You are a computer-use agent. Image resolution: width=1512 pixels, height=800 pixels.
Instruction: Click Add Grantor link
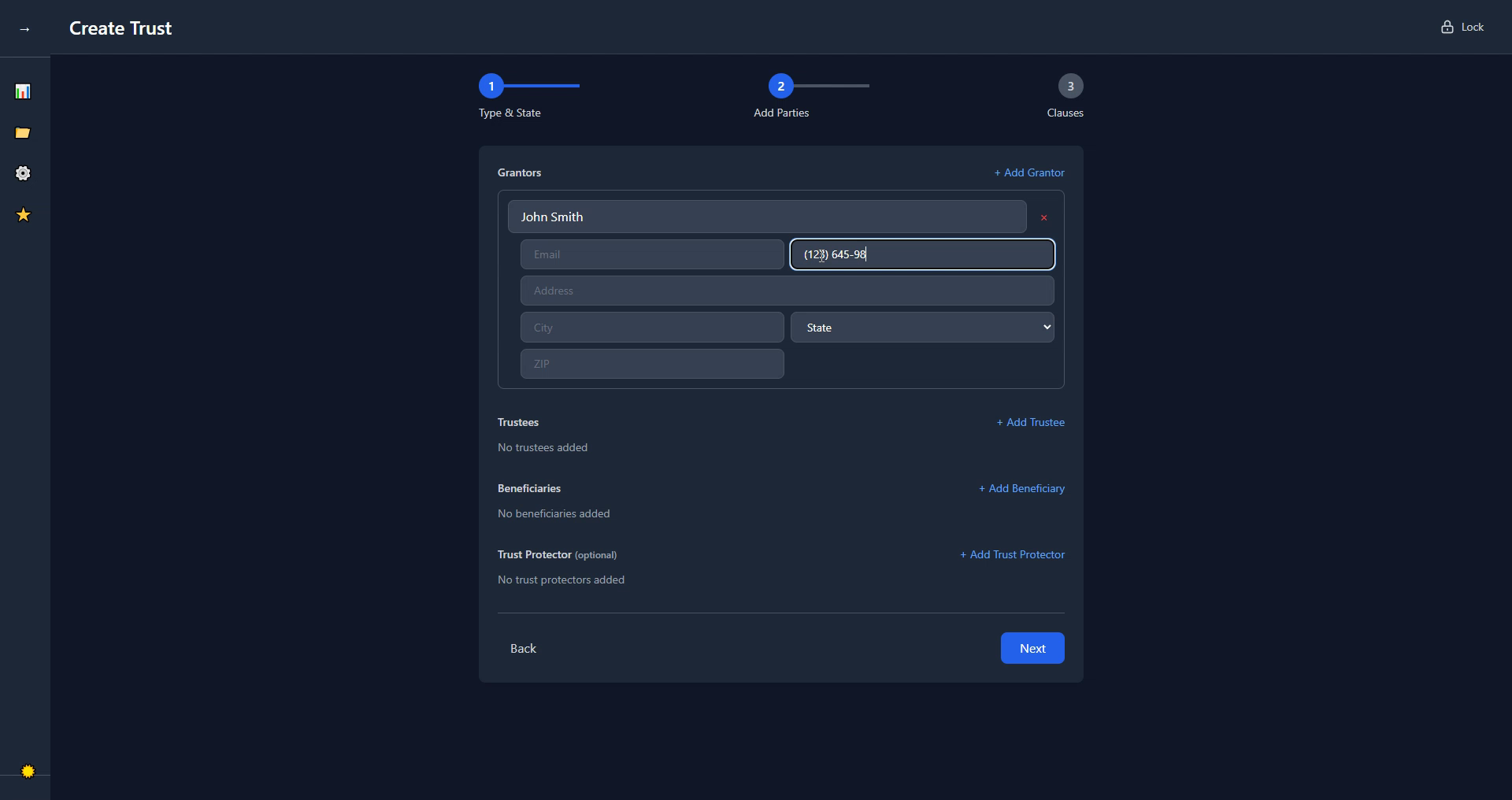tap(1028, 172)
